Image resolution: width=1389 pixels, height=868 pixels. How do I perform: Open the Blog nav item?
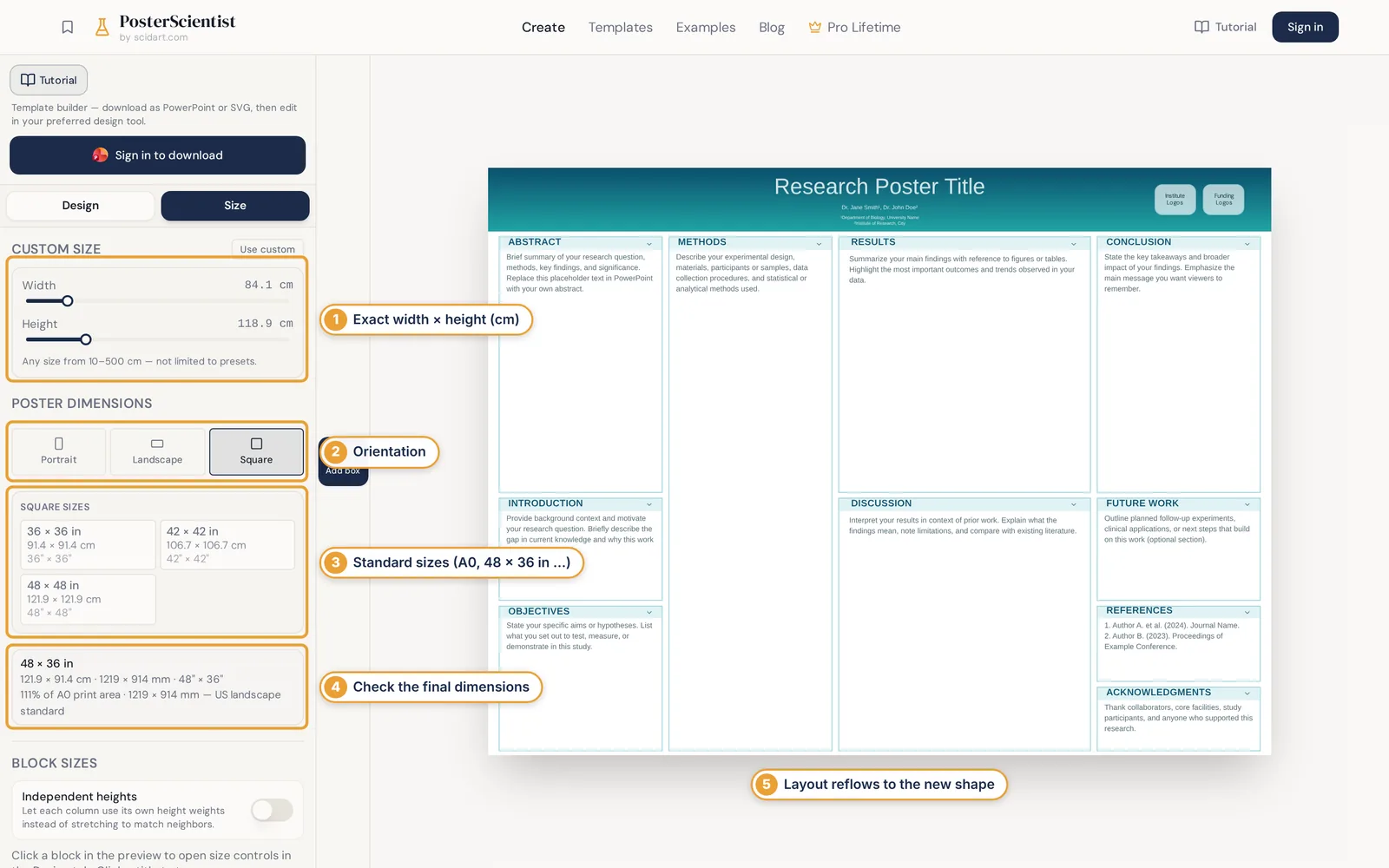[x=772, y=27]
